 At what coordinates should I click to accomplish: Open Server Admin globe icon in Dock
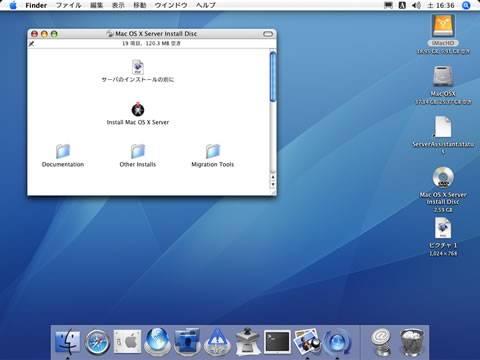(157, 342)
